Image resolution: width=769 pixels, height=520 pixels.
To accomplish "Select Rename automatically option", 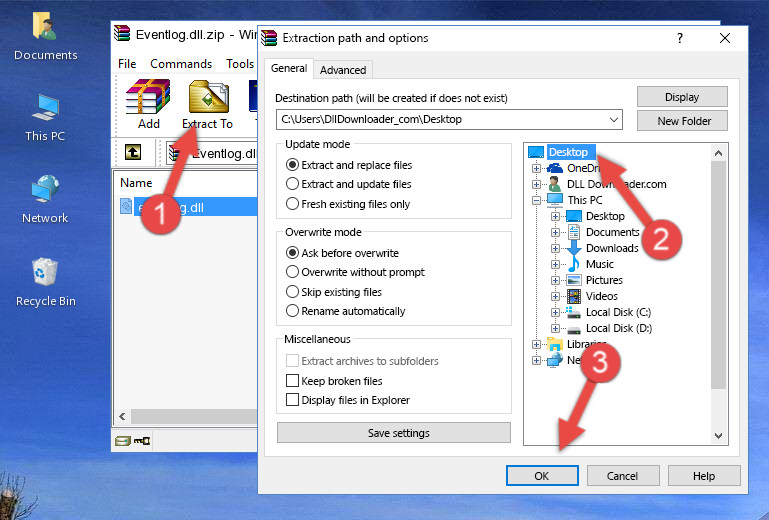I will pyautogui.click(x=292, y=311).
